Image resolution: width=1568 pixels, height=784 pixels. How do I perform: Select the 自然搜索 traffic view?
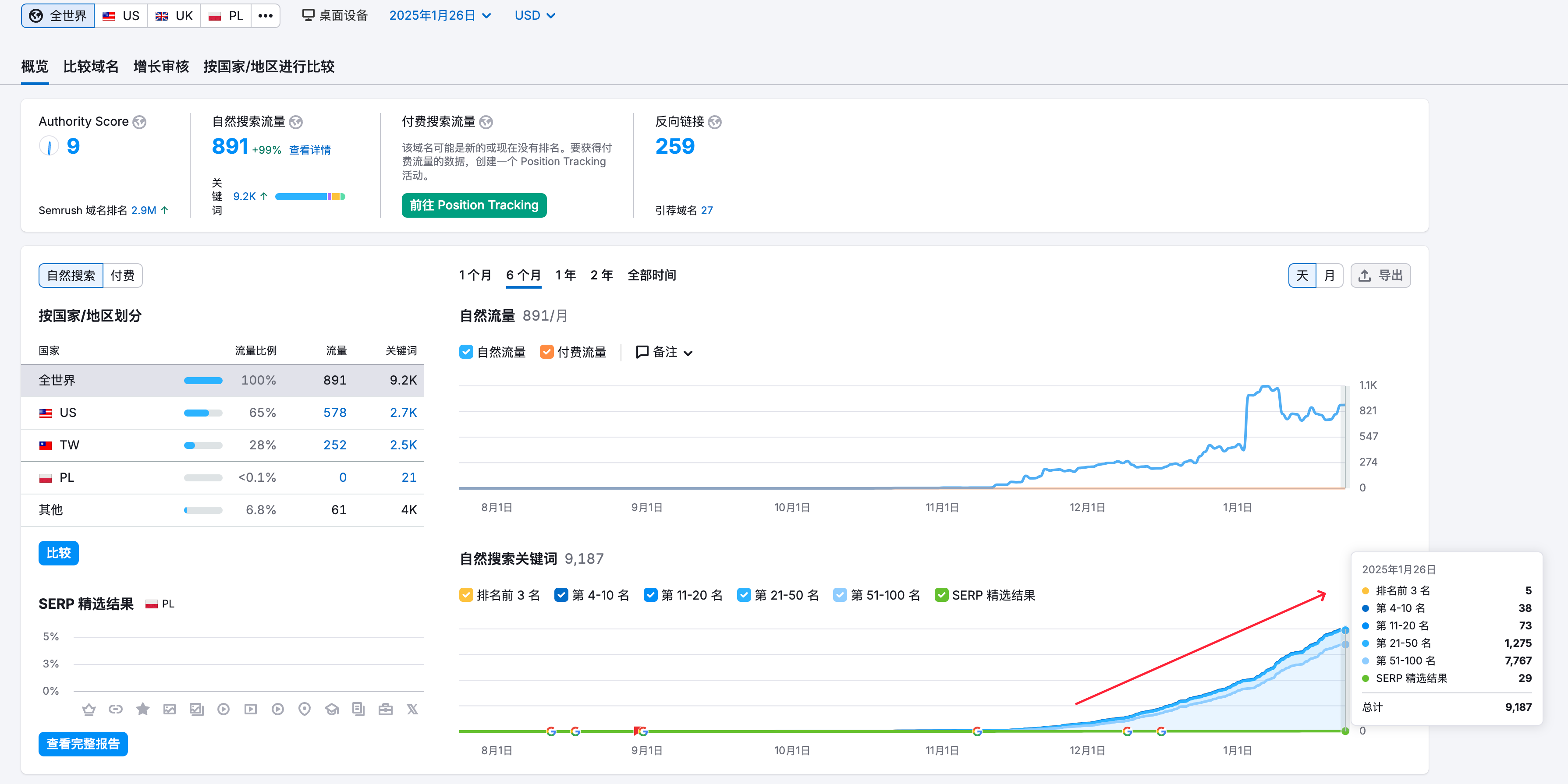tap(71, 275)
